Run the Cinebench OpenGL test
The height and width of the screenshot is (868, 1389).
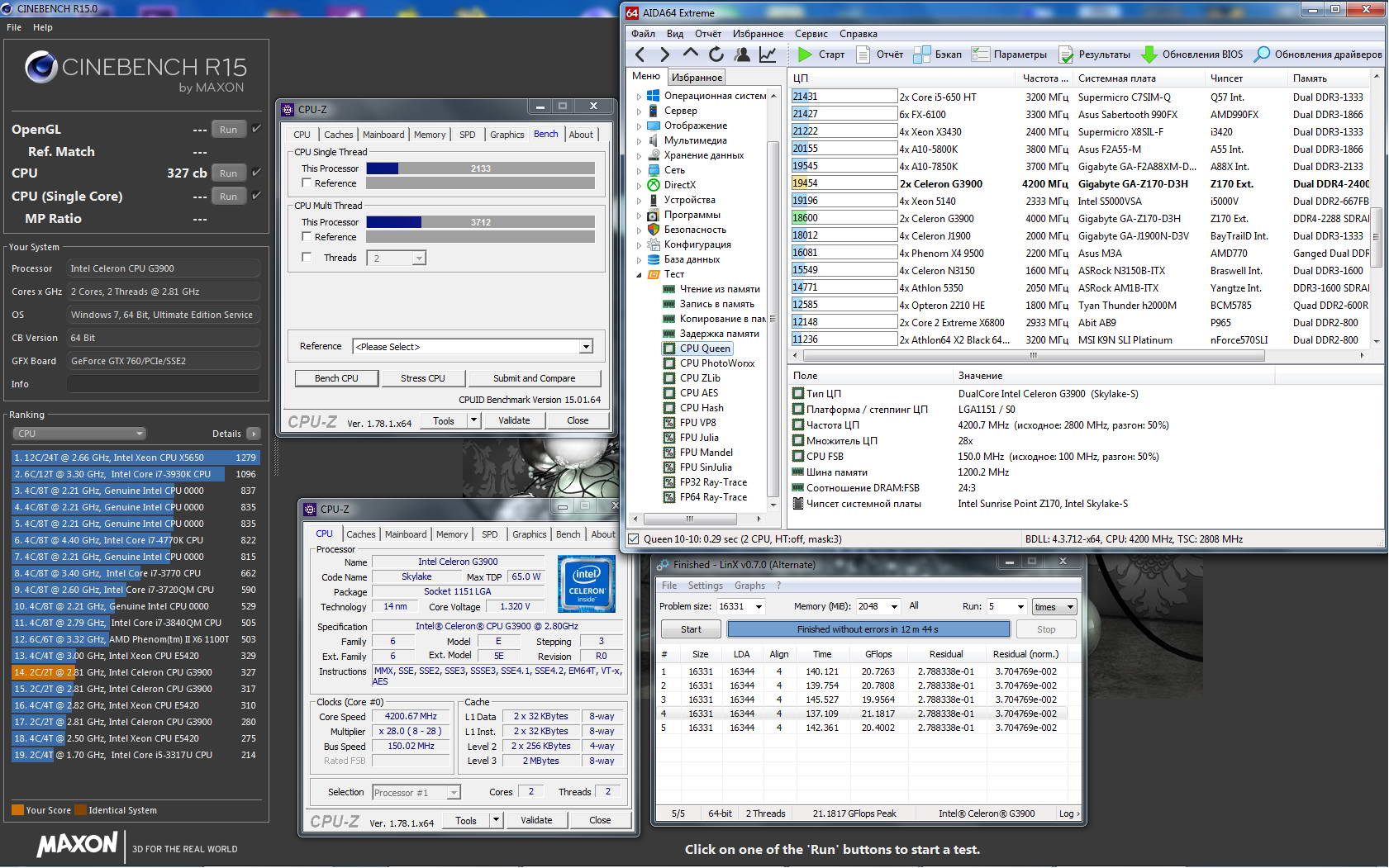click(228, 130)
